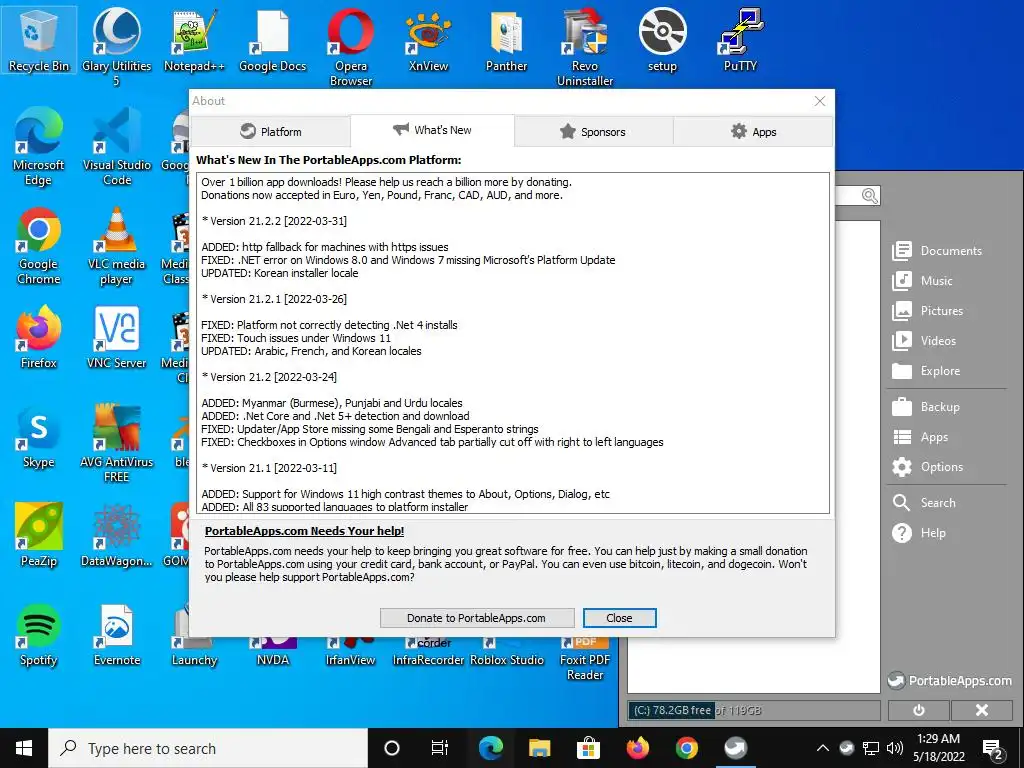Select VNC Server desktop icon

click(x=116, y=338)
